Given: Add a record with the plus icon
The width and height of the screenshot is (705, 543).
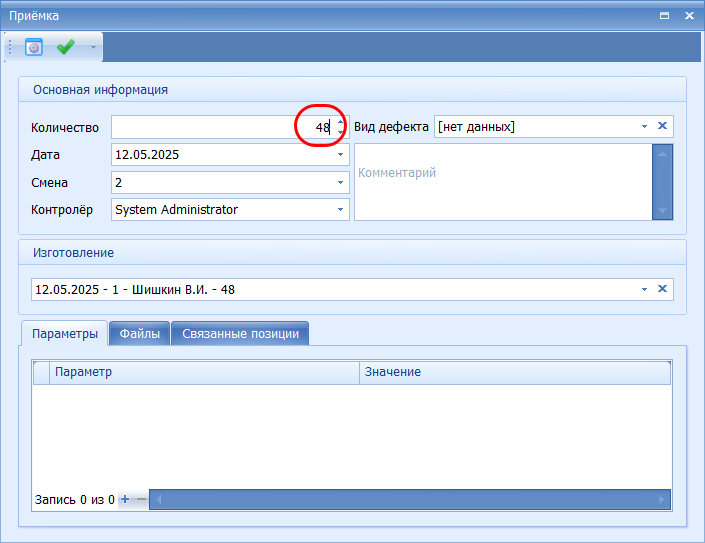Looking at the screenshot, I should (x=125, y=499).
